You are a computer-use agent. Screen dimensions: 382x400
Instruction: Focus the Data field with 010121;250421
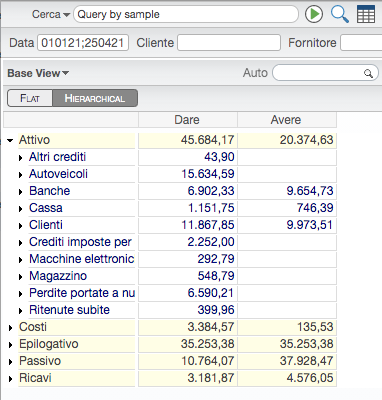(x=83, y=43)
